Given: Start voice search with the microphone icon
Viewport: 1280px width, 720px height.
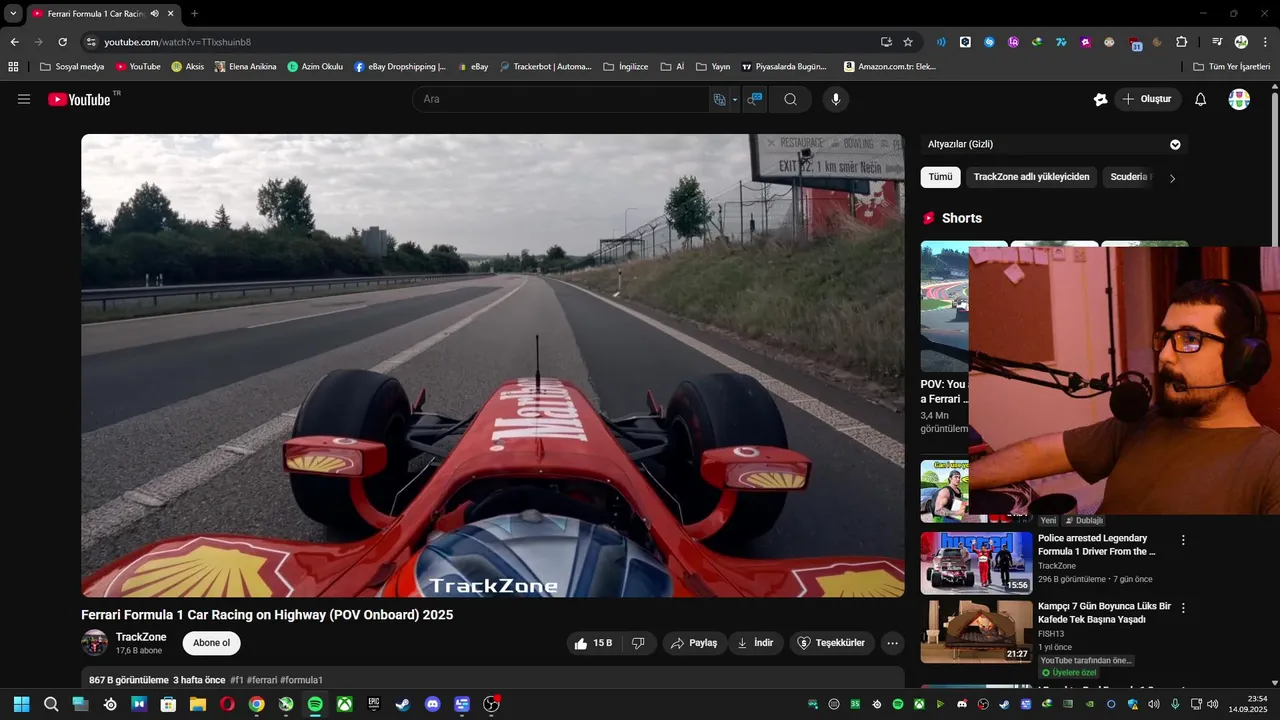Looking at the screenshot, I should tap(836, 99).
